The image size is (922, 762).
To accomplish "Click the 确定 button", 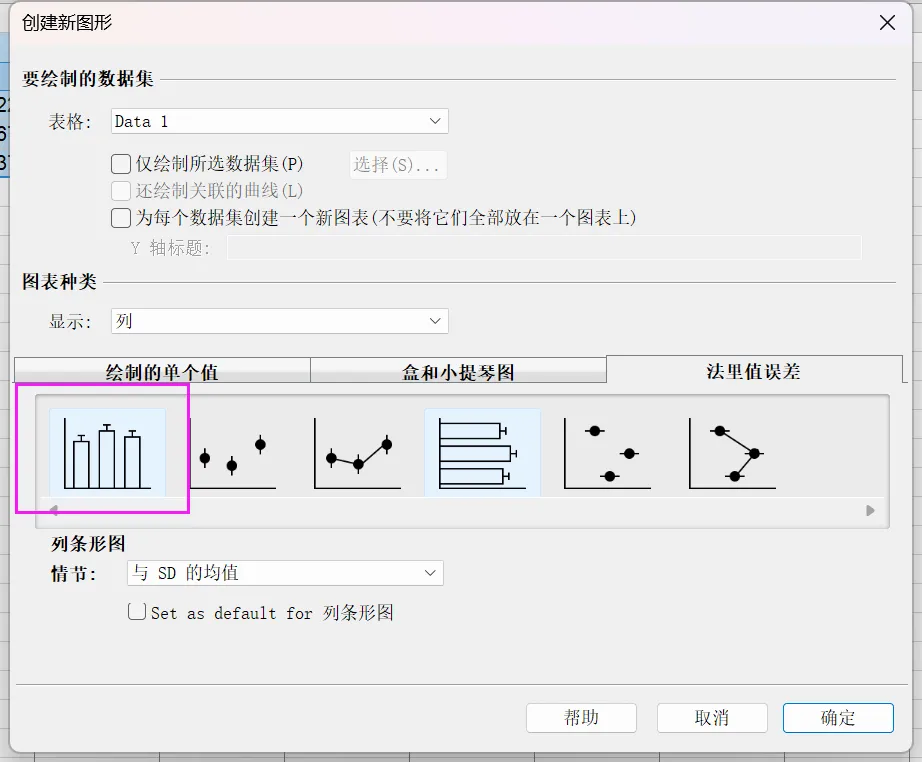I will pos(837,717).
